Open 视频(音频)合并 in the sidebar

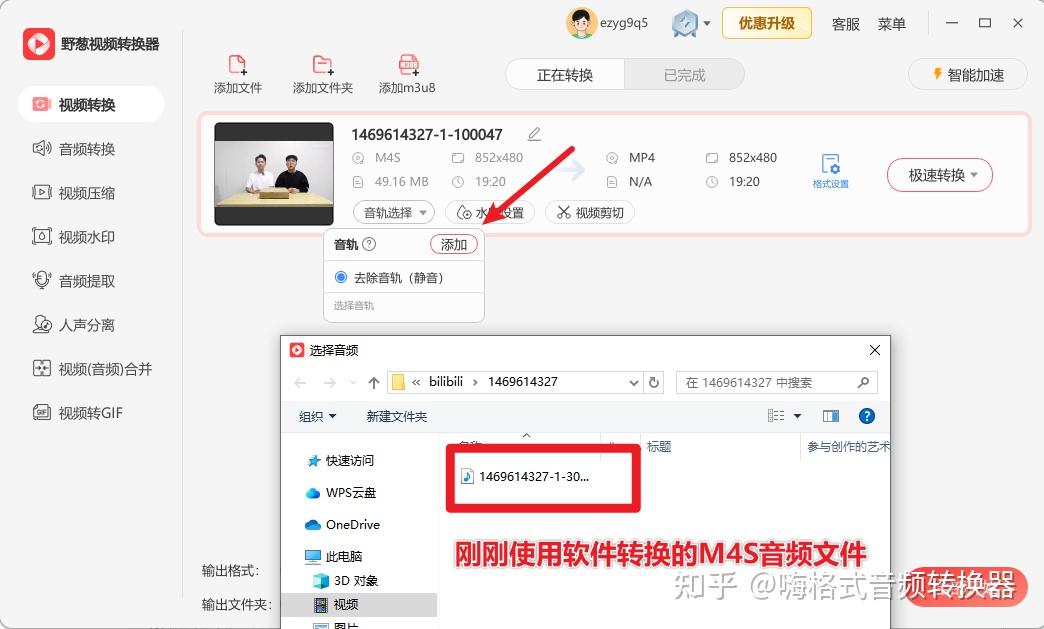[x=91, y=368]
